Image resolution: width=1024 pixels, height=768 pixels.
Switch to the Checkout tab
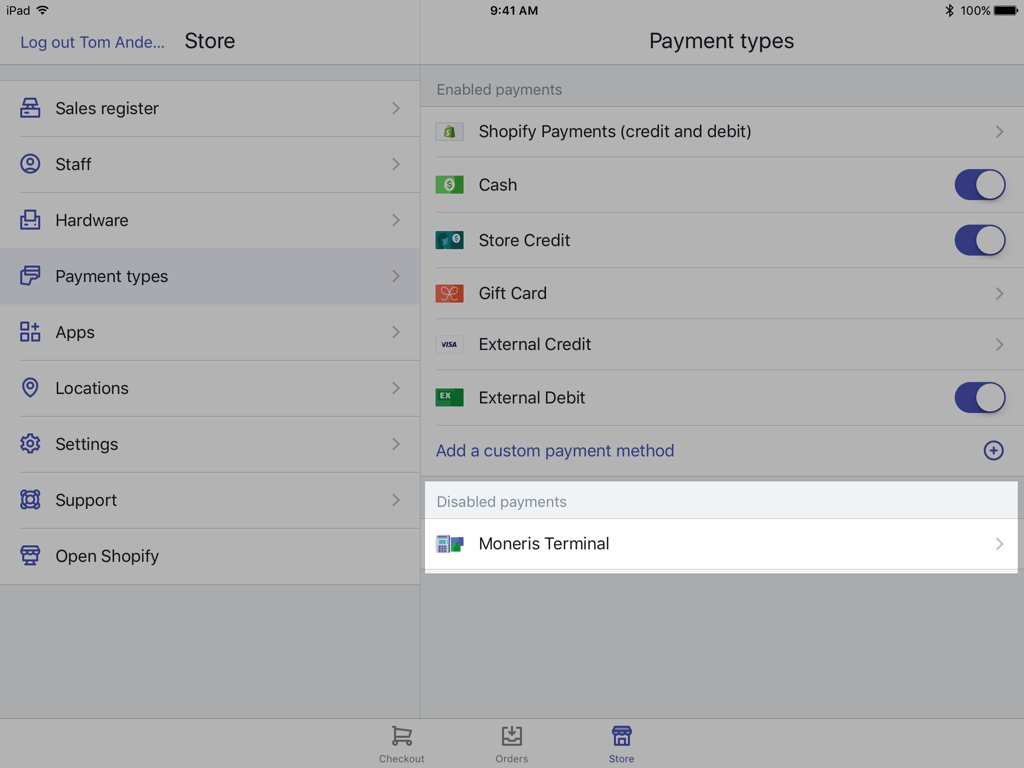401,740
